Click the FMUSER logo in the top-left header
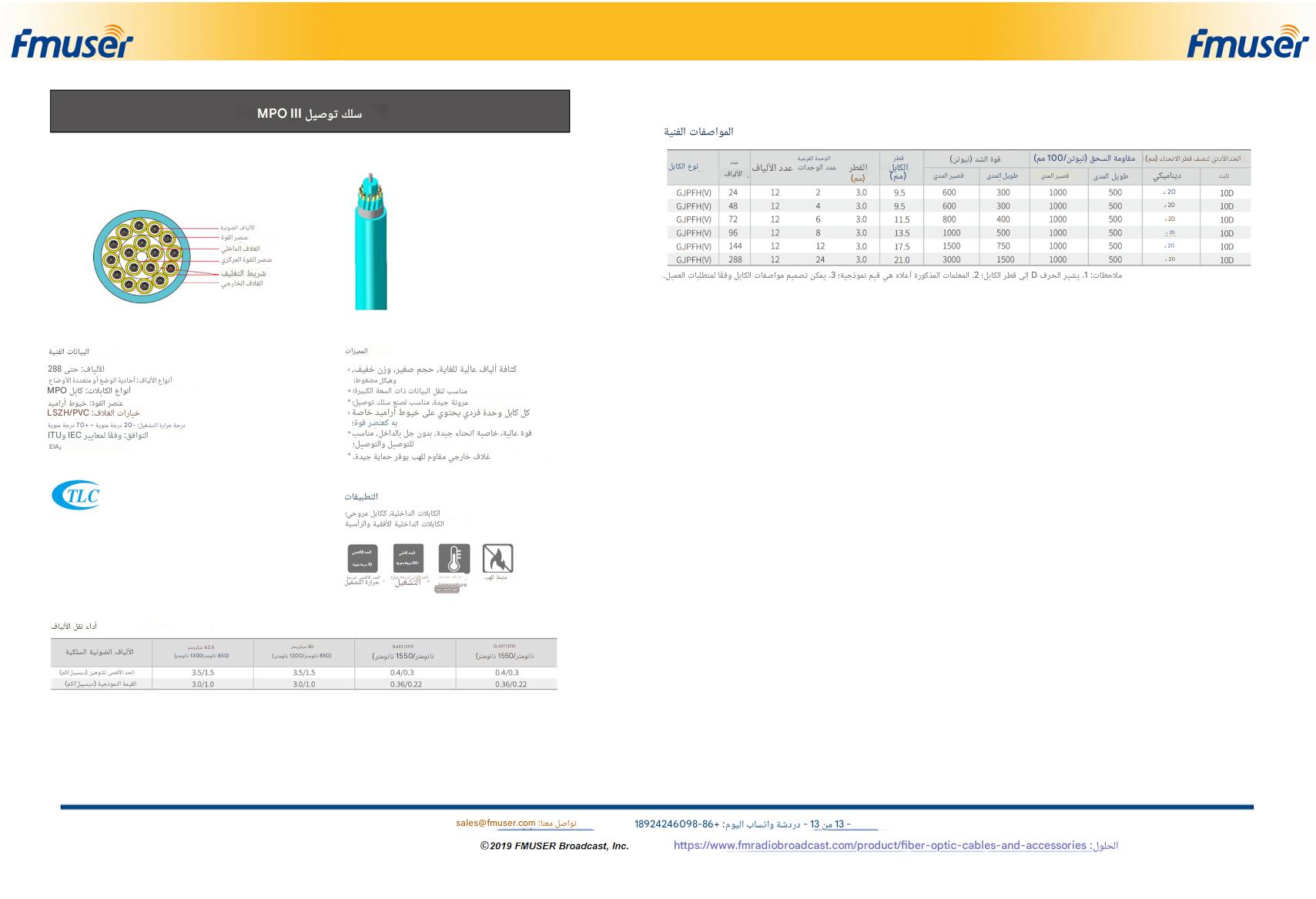Image resolution: width=1316 pixels, height=899 pixels. tap(72, 42)
